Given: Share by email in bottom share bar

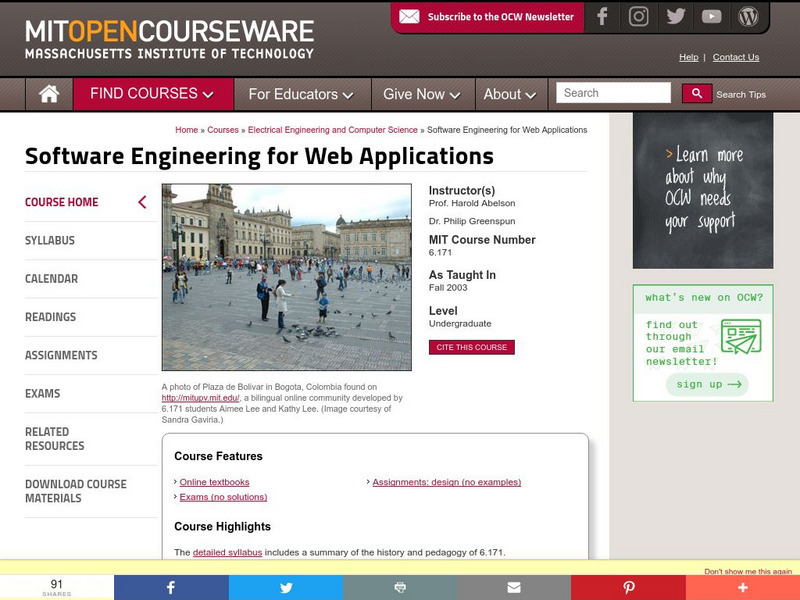Looking at the screenshot, I should pyautogui.click(x=514, y=587).
